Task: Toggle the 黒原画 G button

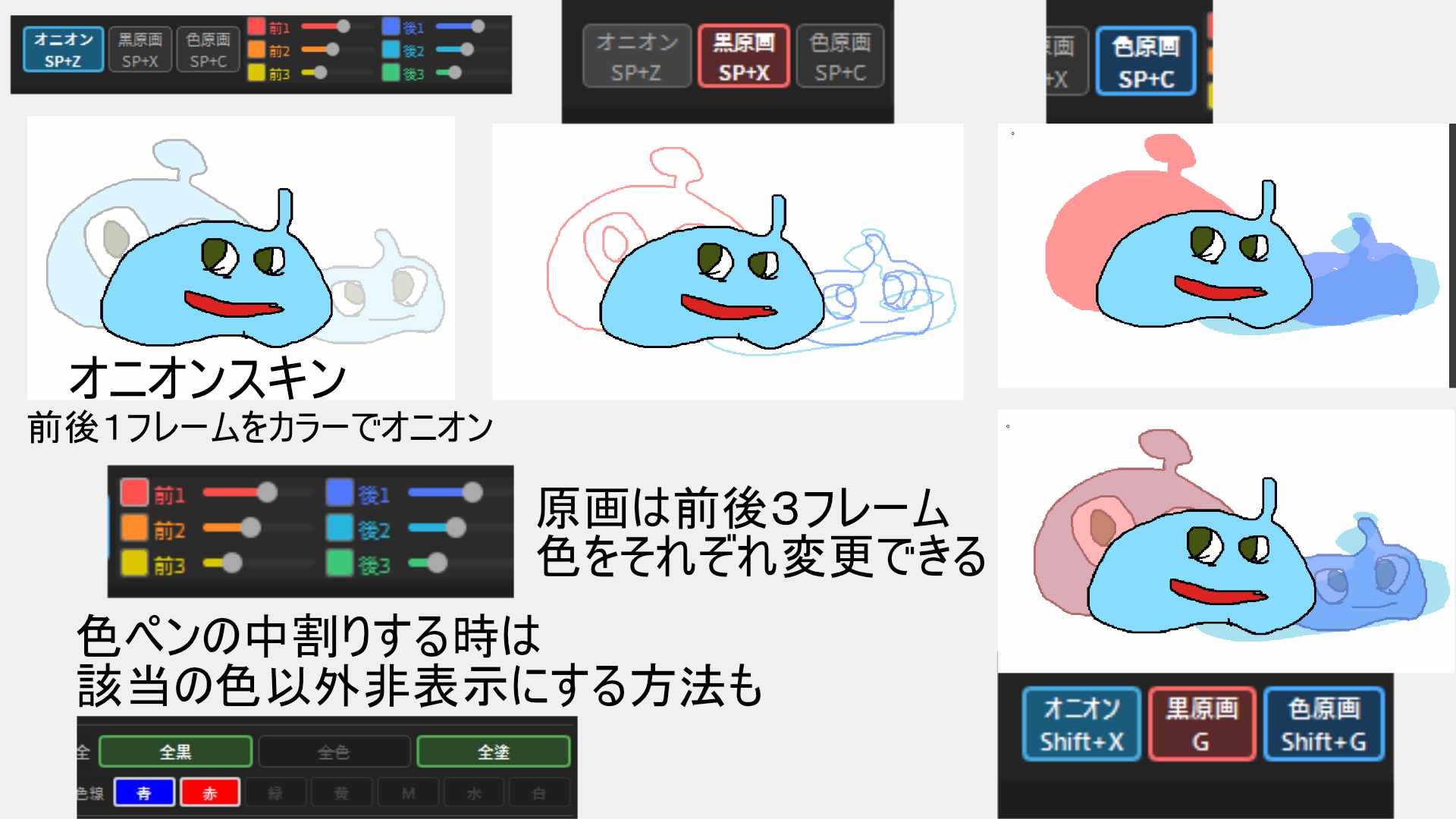Action: coord(1201,724)
